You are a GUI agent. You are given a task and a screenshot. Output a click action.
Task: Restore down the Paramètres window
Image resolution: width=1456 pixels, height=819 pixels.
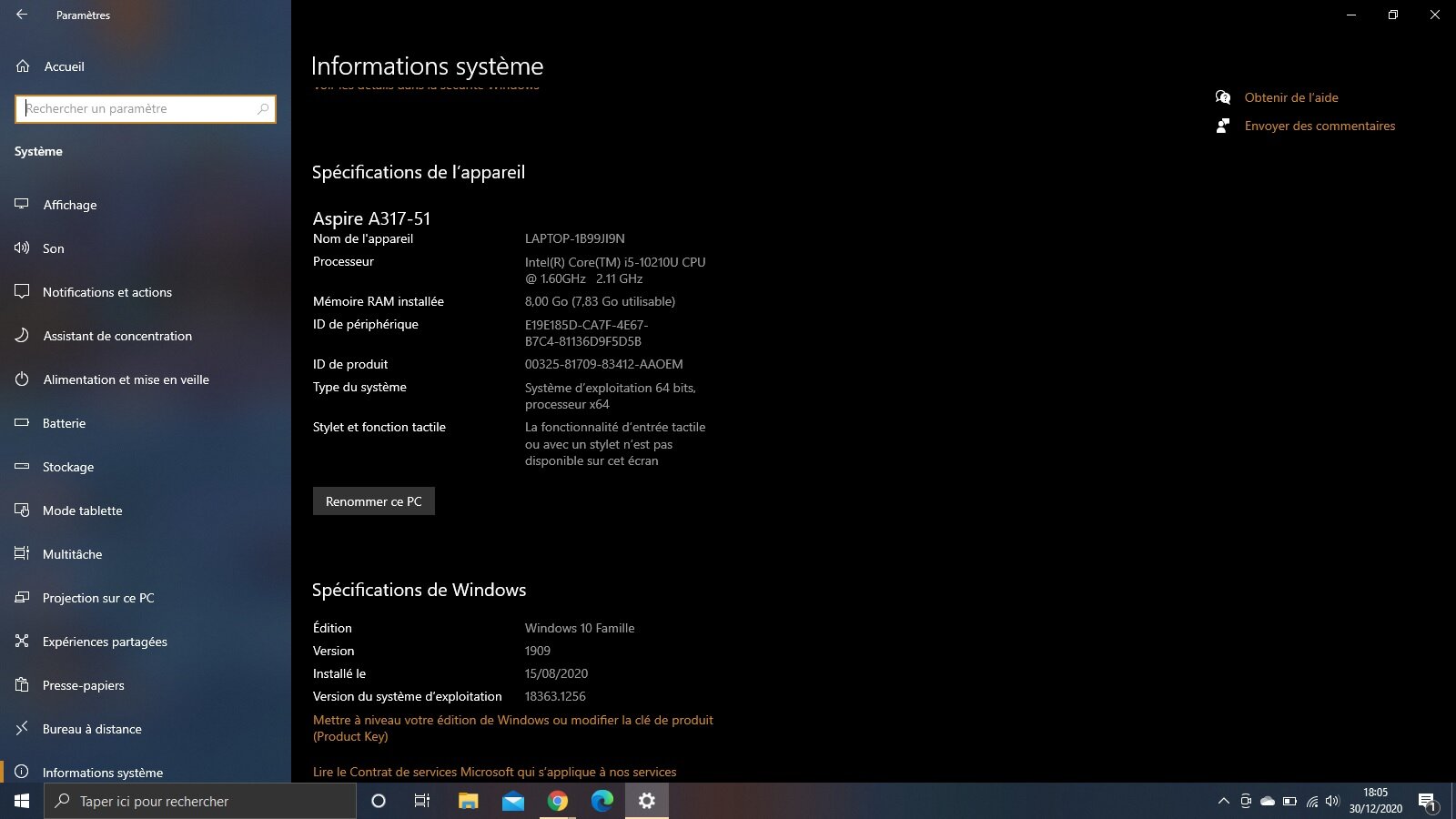(1393, 15)
